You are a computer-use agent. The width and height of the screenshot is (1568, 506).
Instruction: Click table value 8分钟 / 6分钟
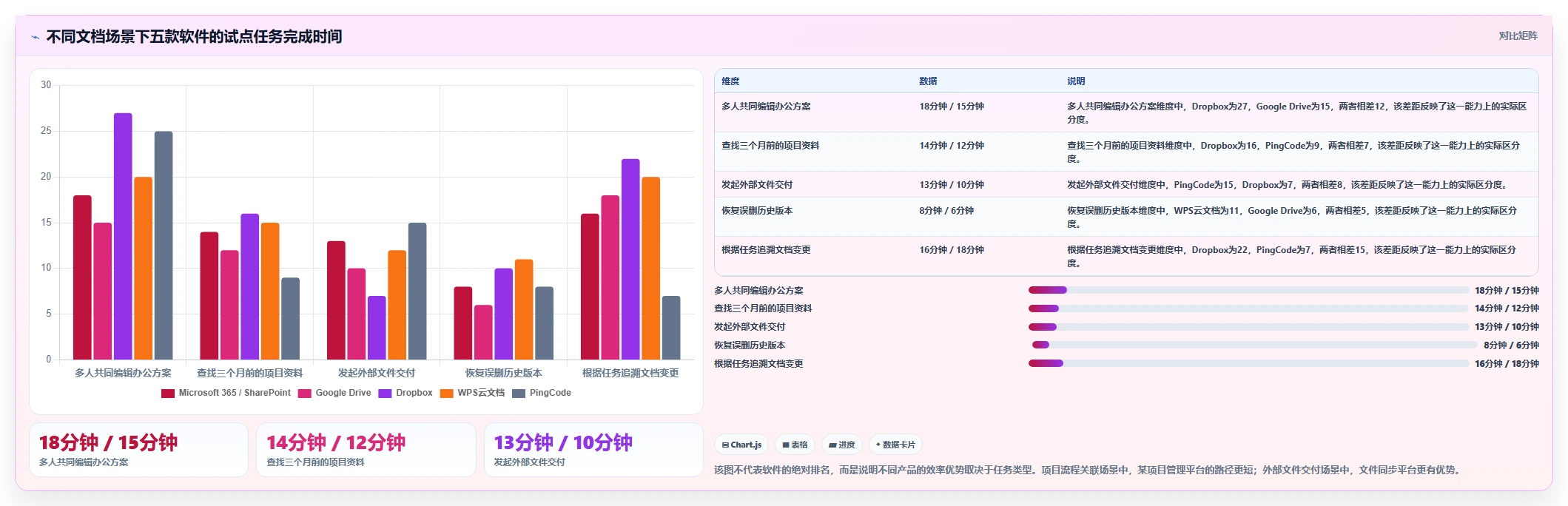946,211
